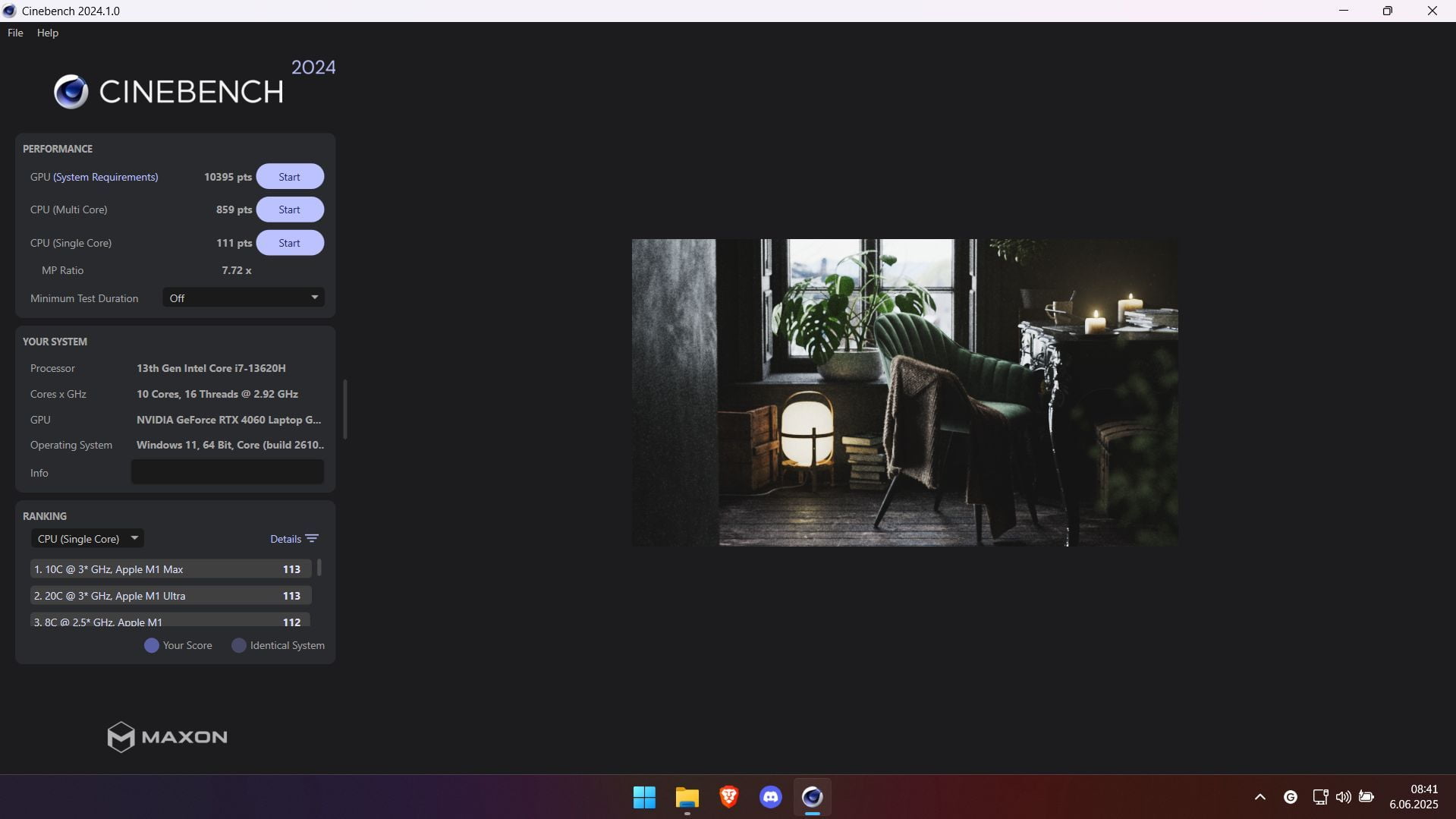Click the Identical System legend color dot
Image resolution: width=1456 pixels, height=819 pixels.
pyautogui.click(x=239, y=645)
